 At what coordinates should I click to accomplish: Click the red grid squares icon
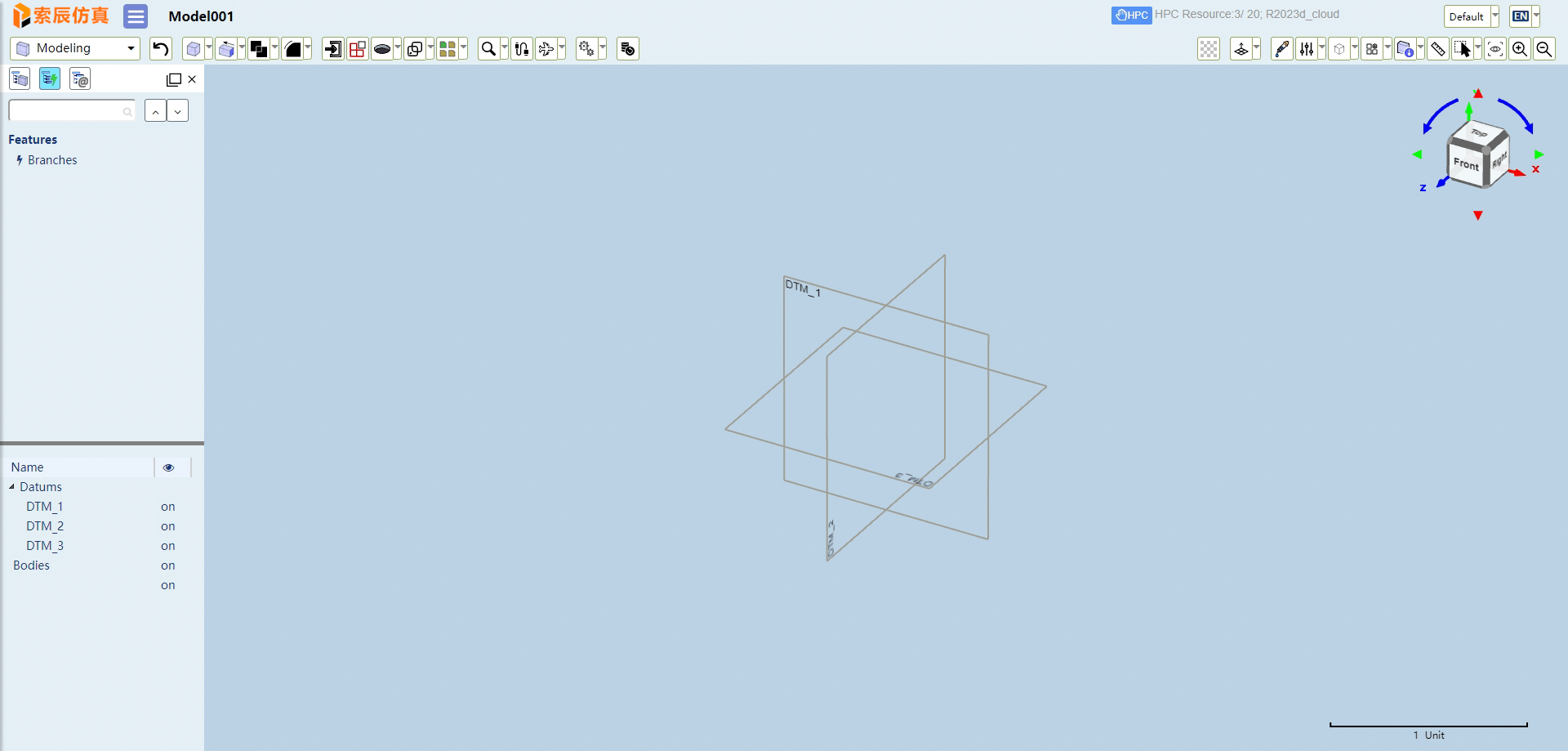pyautogui.click(x=357, y=49)
